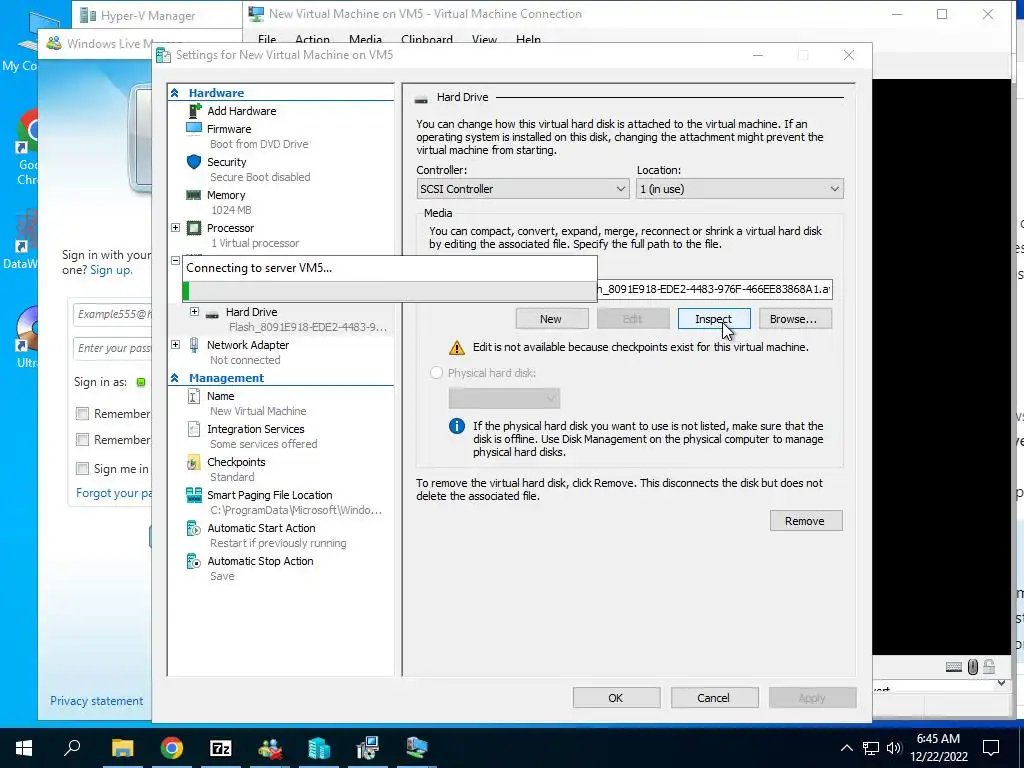This screenshot has width=1024, height=768.
Task: Click the Forgot your password link
Action: [x=114, y=493]
